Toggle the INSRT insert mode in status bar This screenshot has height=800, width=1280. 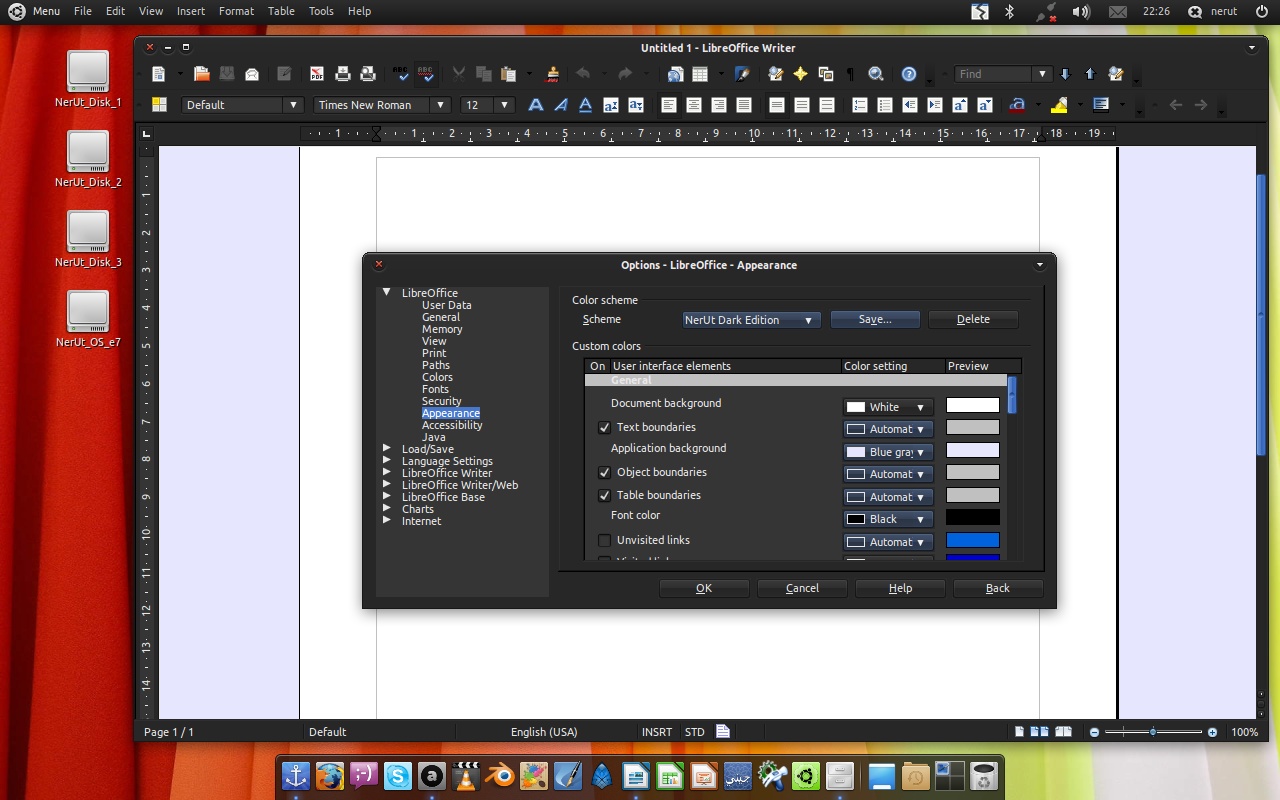[x=657, y=732]
